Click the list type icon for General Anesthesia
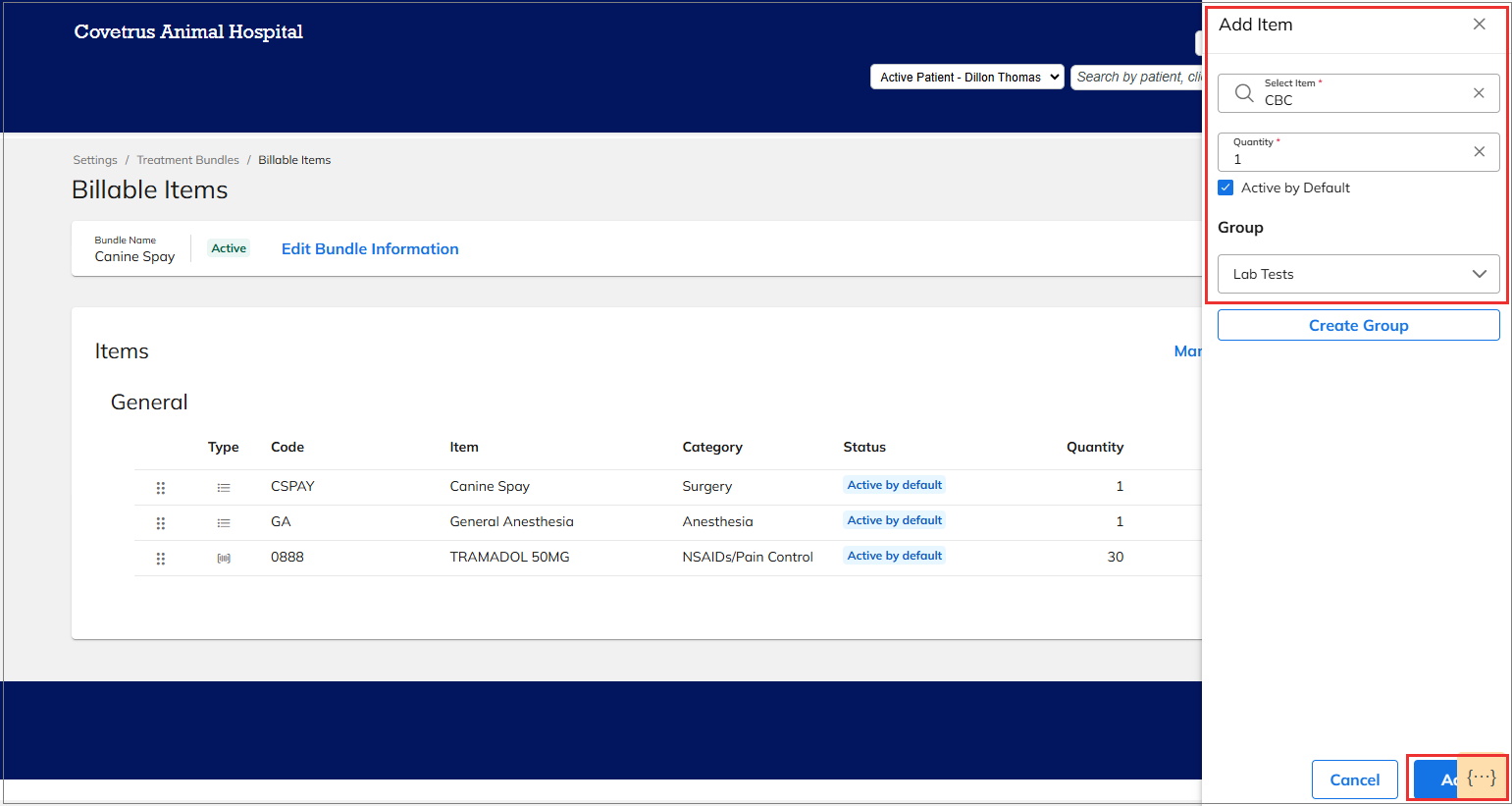 [x=223, y=522]
